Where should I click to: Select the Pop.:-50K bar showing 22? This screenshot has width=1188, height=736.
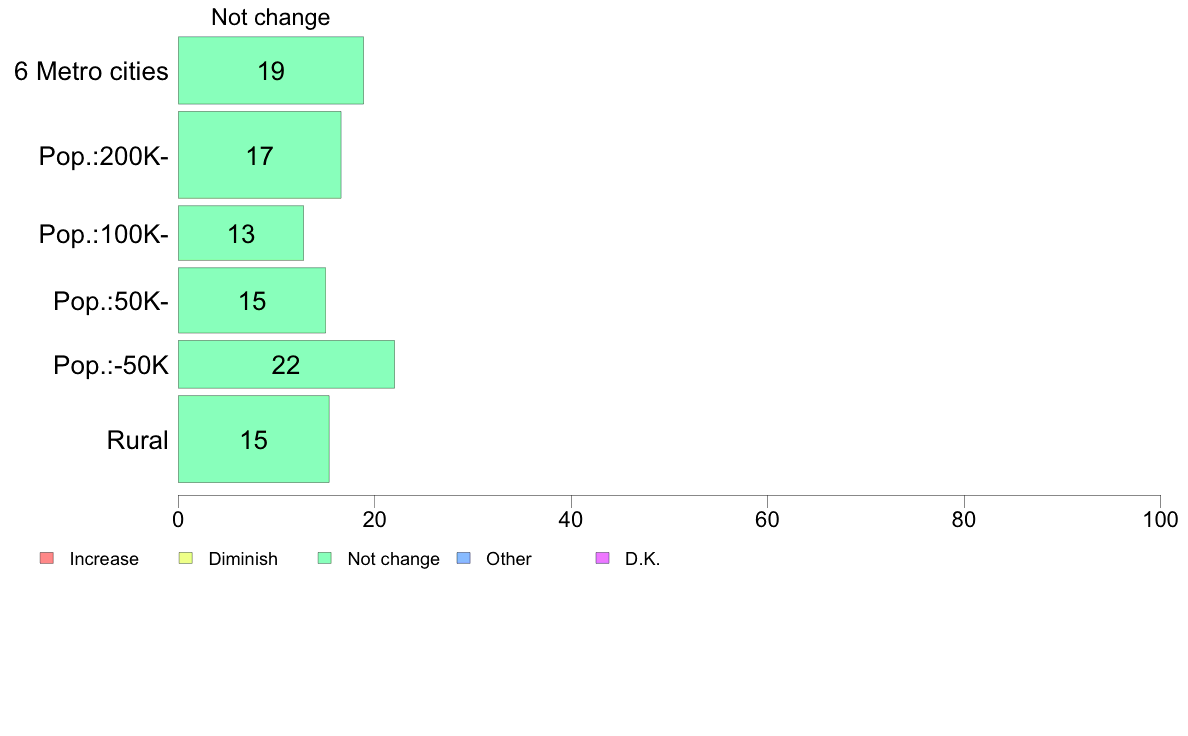pos(286,365)
